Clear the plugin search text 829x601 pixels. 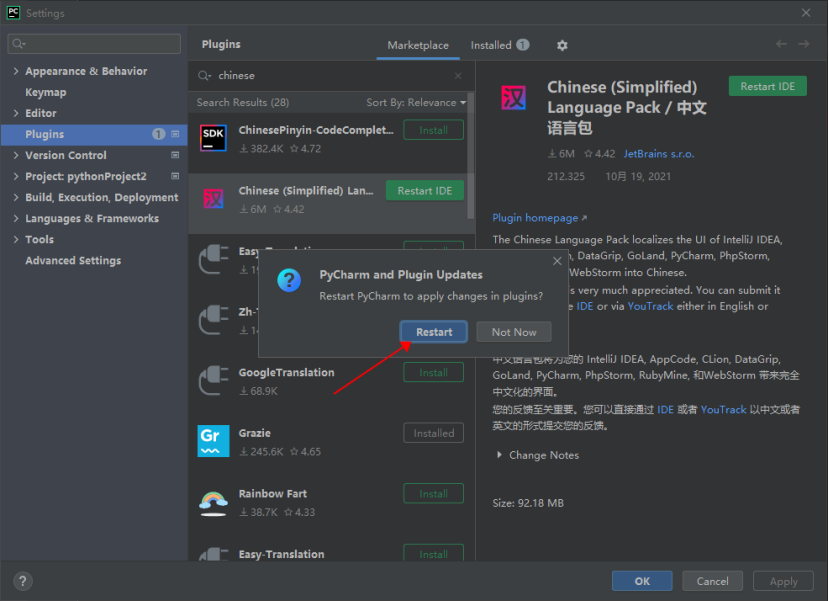pos(458,76)
